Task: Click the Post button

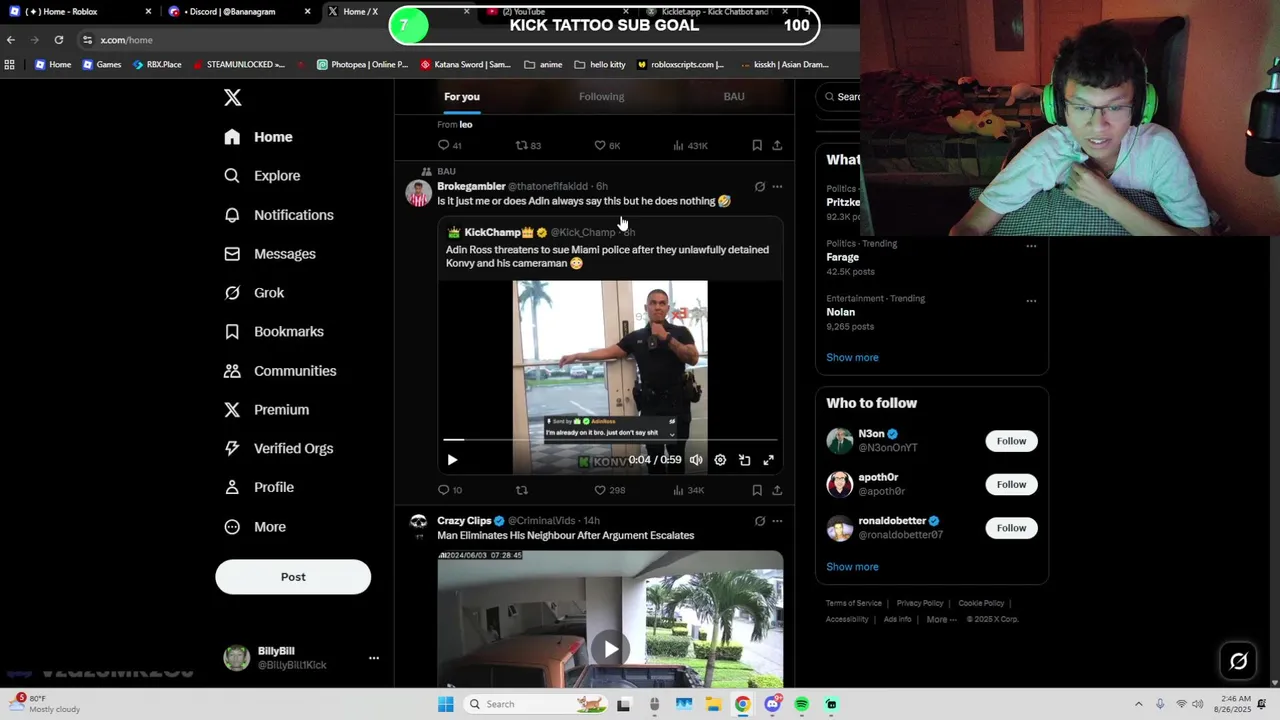Action: pos(293,577)
